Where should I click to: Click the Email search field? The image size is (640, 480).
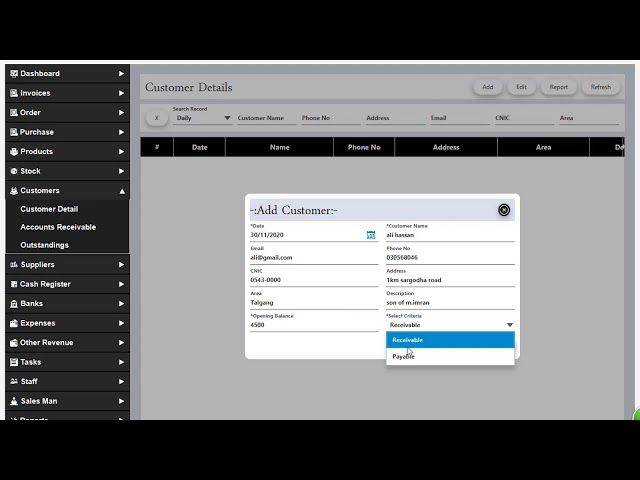tap(460, 118)
